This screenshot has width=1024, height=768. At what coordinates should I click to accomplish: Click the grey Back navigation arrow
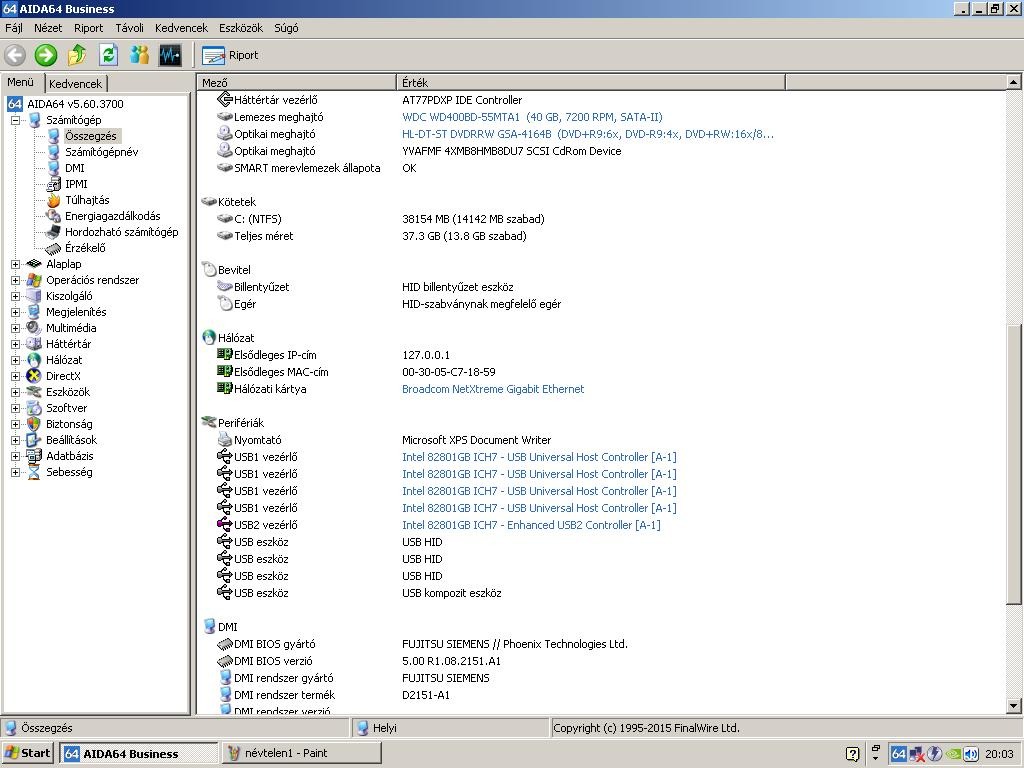(x=15, y=55)
